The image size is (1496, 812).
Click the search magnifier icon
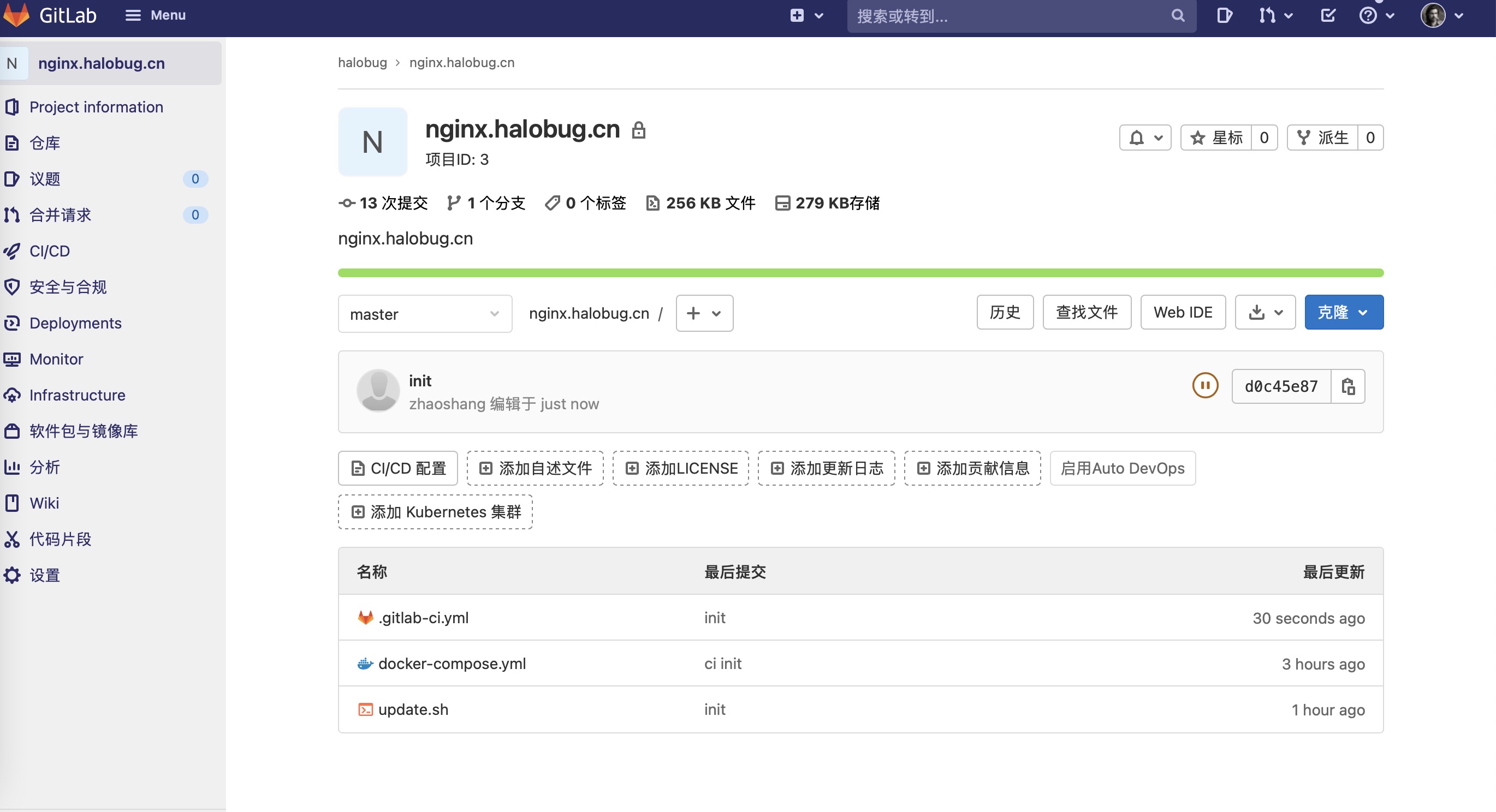[x=1178, y=16]
